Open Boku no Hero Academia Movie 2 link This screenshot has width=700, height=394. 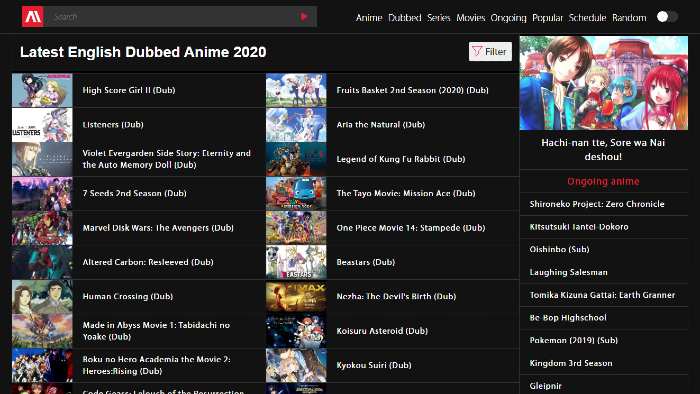pos(157,365)
